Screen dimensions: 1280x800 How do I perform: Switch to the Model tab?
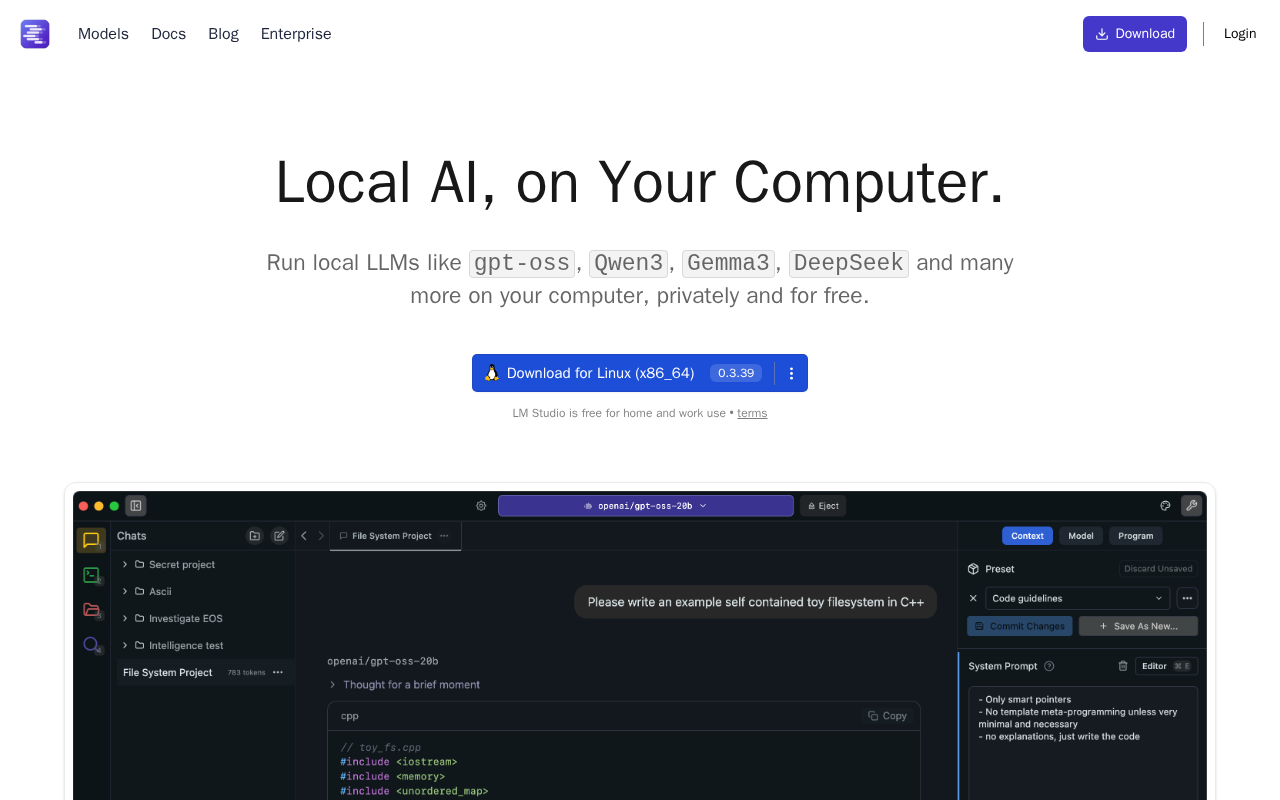coord(1080,536)
